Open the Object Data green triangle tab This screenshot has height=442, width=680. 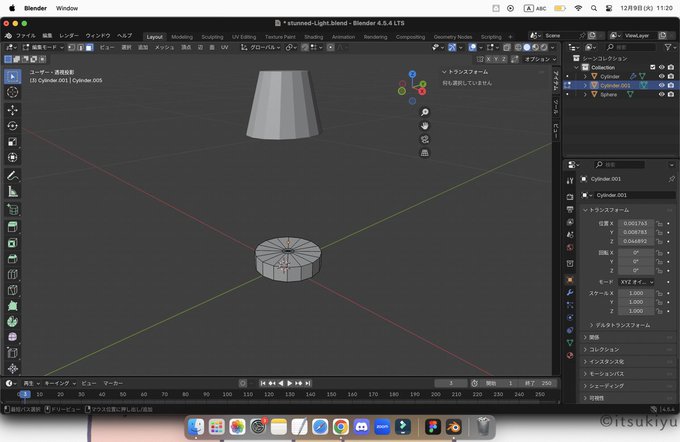(570, 343)
